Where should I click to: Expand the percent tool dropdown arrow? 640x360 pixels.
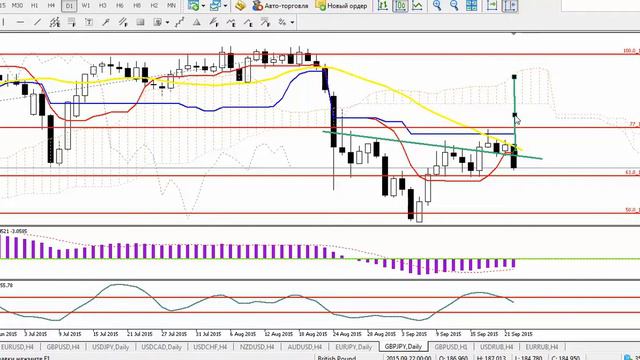click(x=292, y=22)
